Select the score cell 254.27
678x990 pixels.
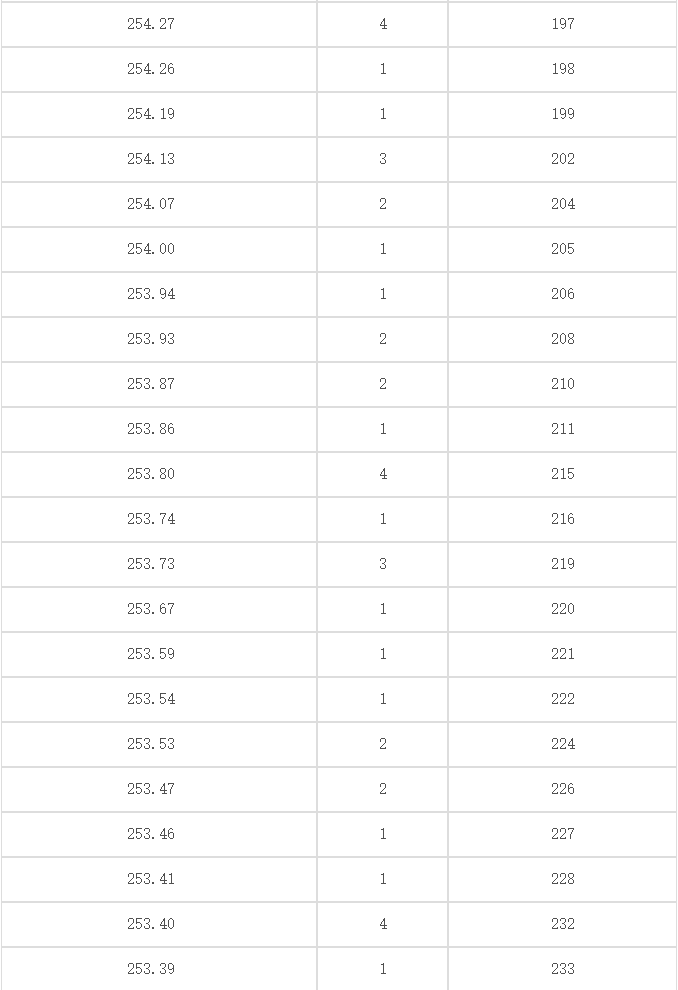158,24
